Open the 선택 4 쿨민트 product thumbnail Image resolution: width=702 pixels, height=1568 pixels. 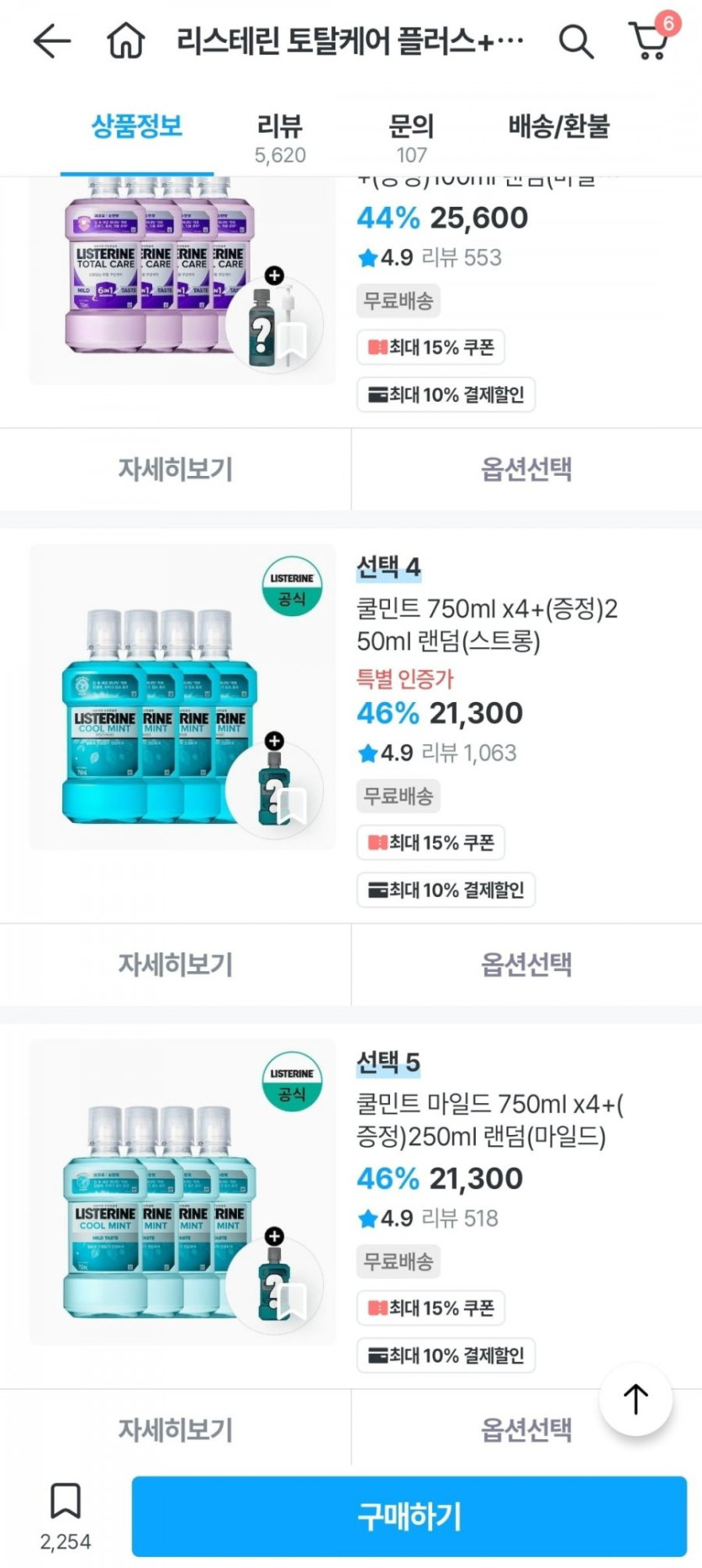(x=160, y=706)
